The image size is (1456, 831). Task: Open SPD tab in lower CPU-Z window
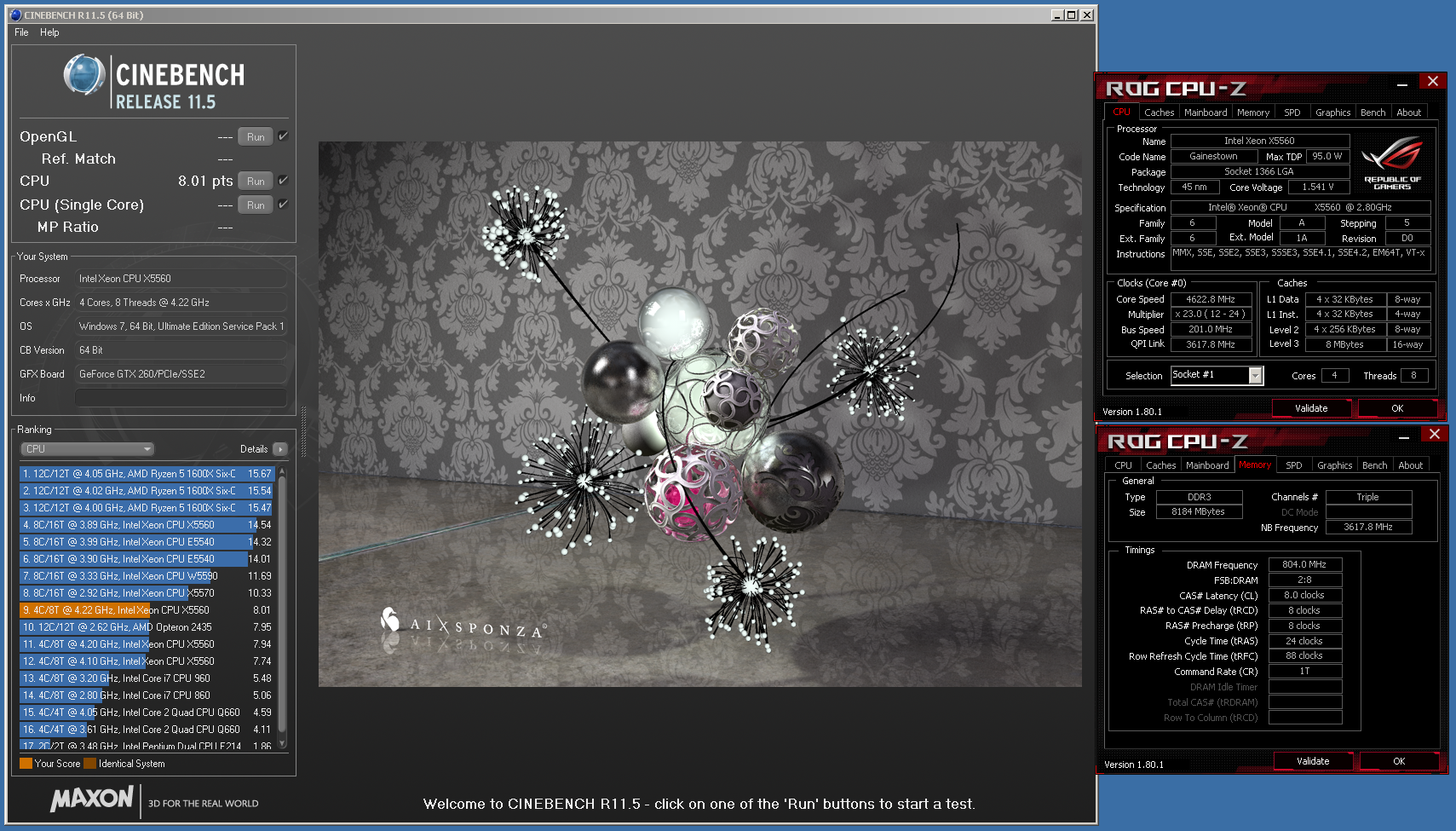tap(1293, 465)
